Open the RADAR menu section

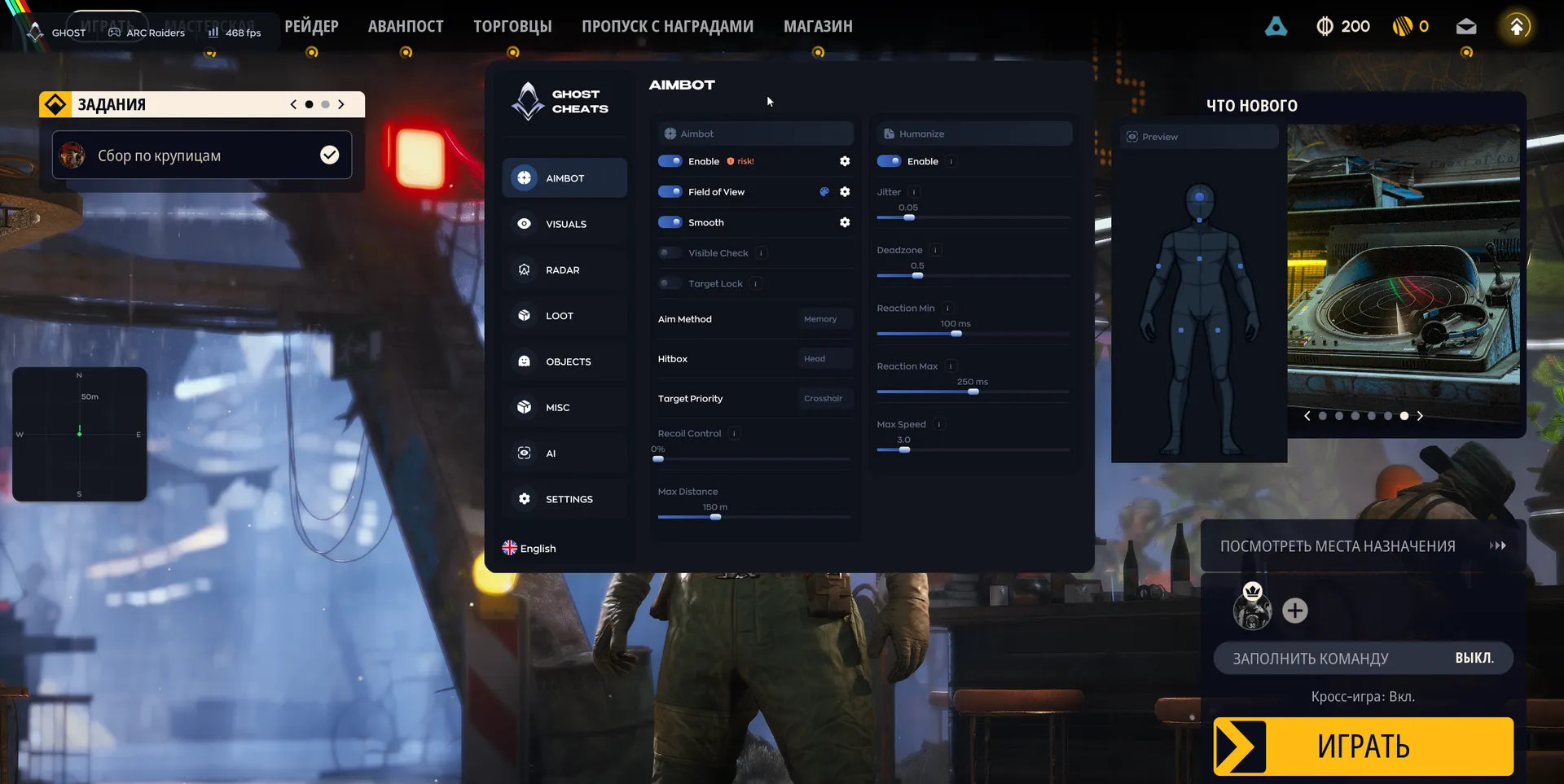click(x=565, y=270)
